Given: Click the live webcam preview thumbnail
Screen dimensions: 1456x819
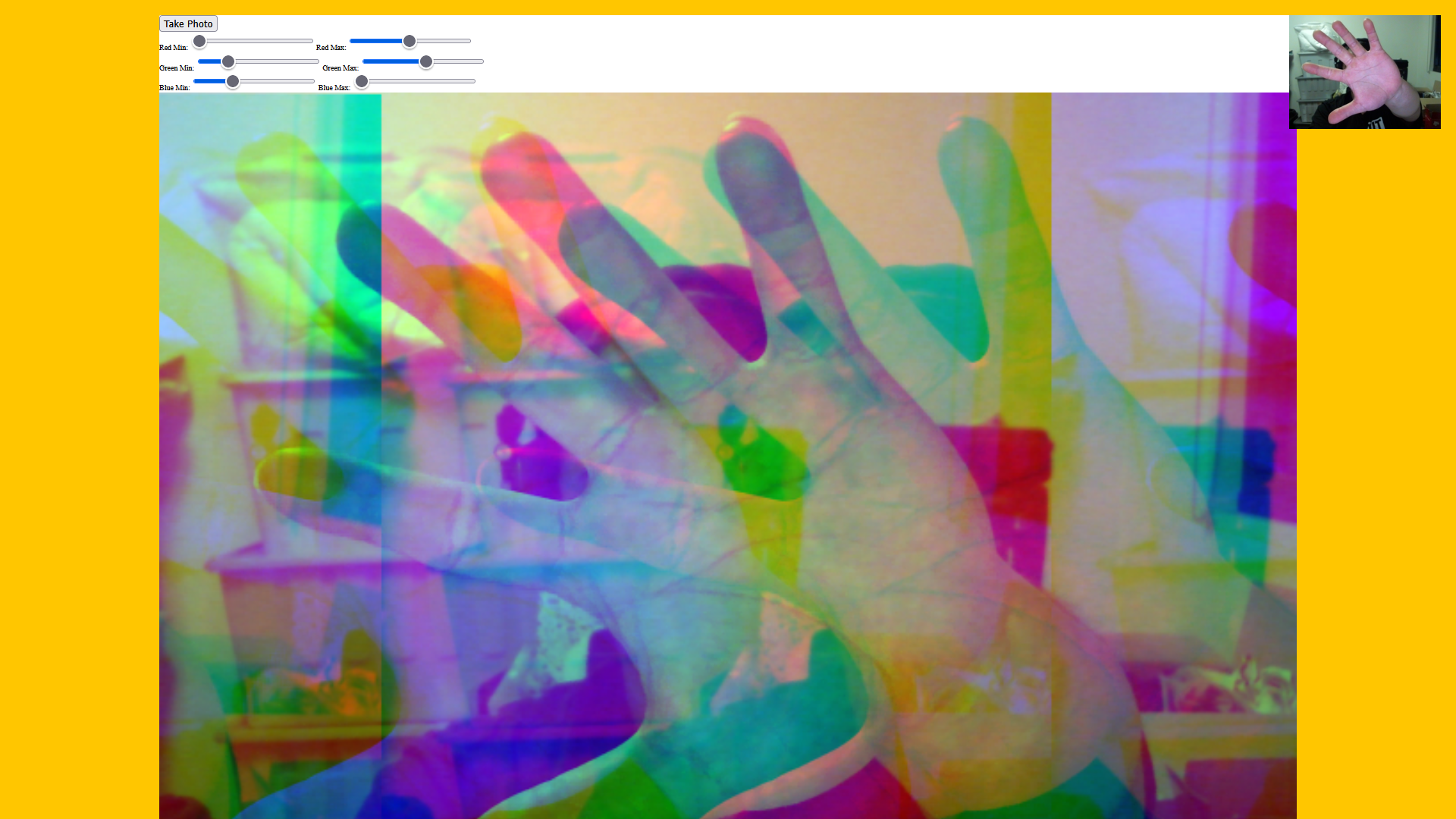Looking at the screenshot, I should (1364, 72).
